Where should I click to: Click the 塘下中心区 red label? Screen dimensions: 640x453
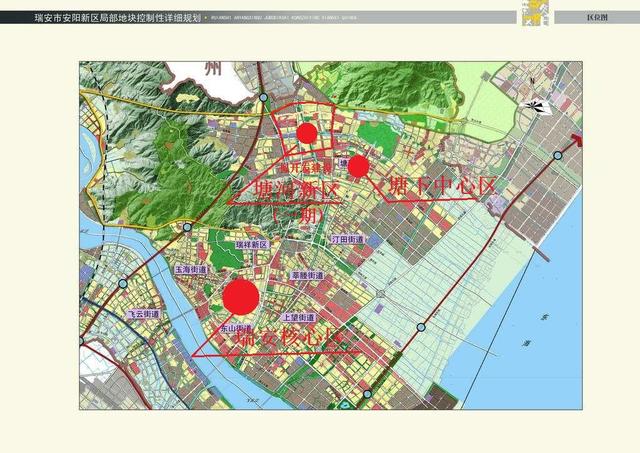coord(442,187)
